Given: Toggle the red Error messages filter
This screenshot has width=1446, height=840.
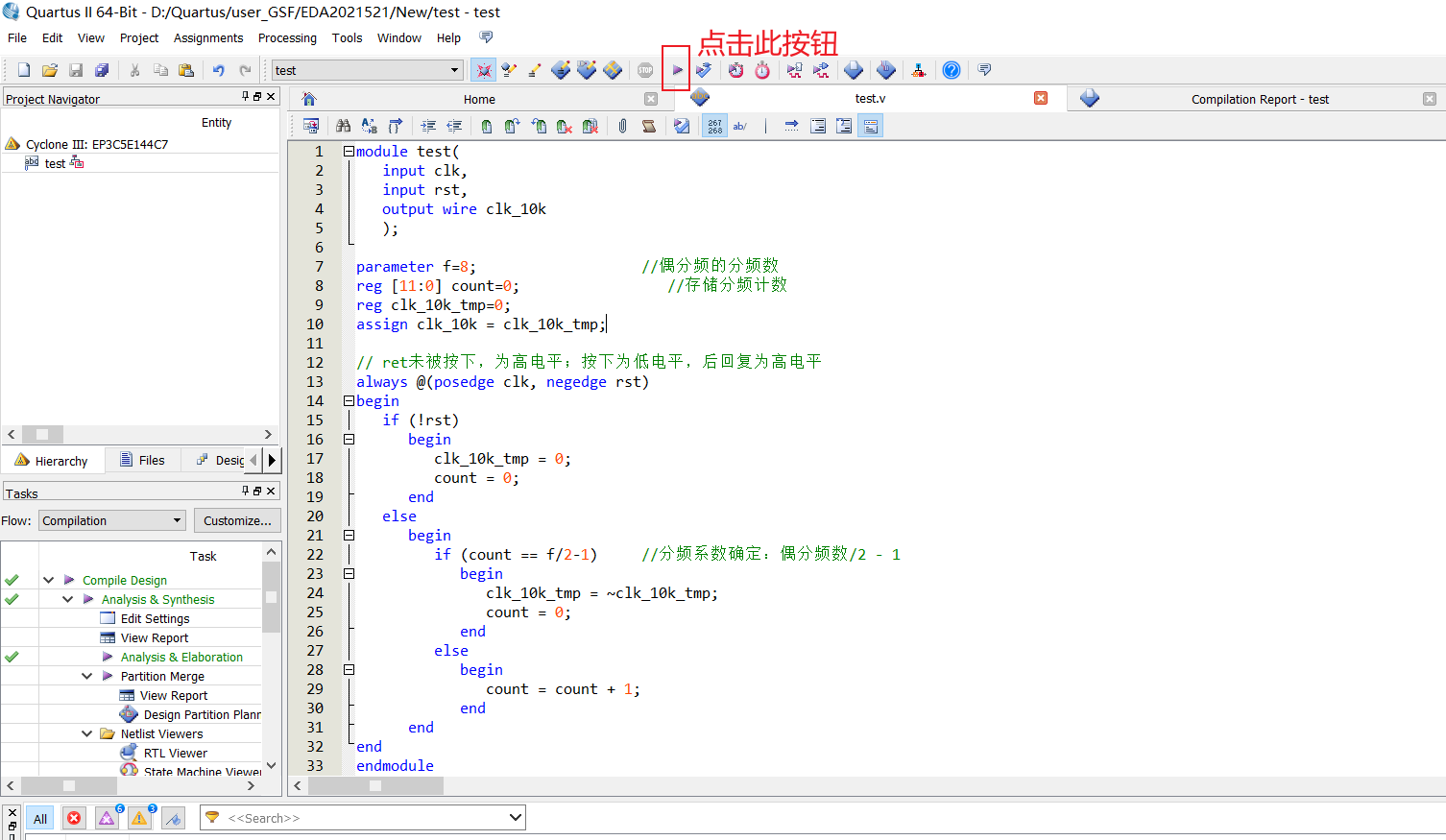Looking at the screenshot, I should pyautogui.click(x=74, y=818).
